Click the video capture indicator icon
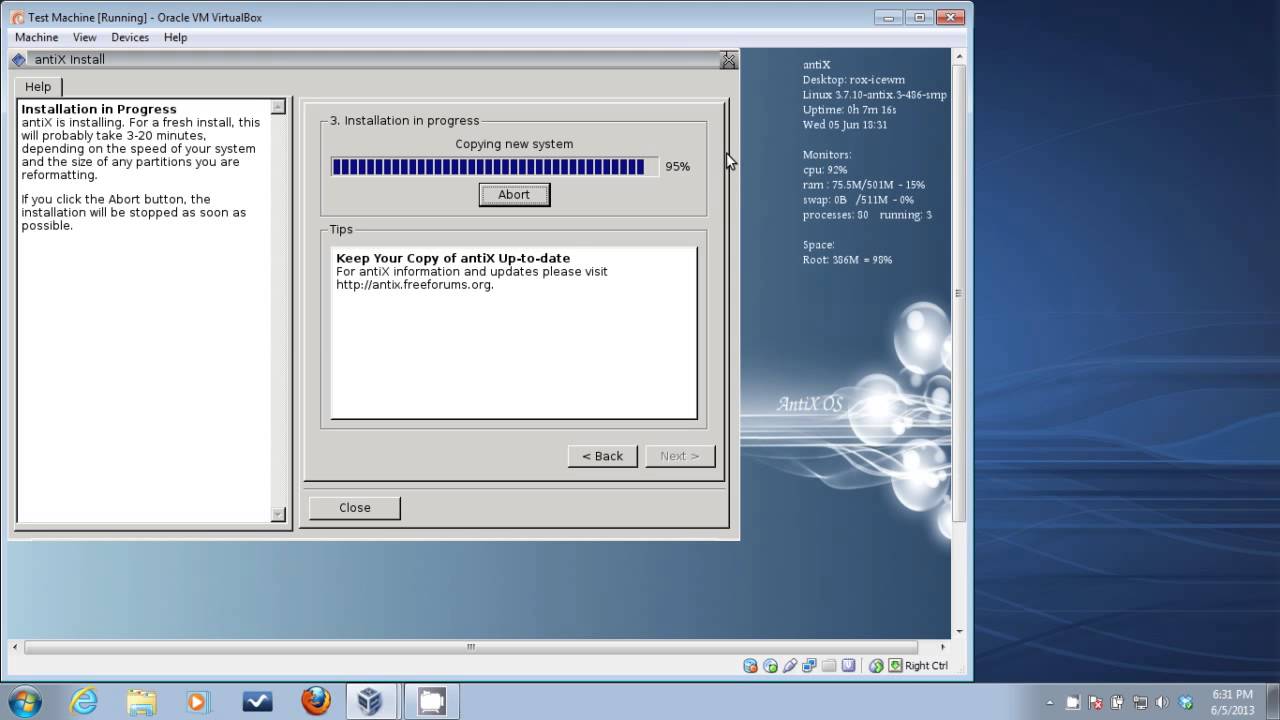Viewport: 1280px width, 720px height. (x=849, y=665)
